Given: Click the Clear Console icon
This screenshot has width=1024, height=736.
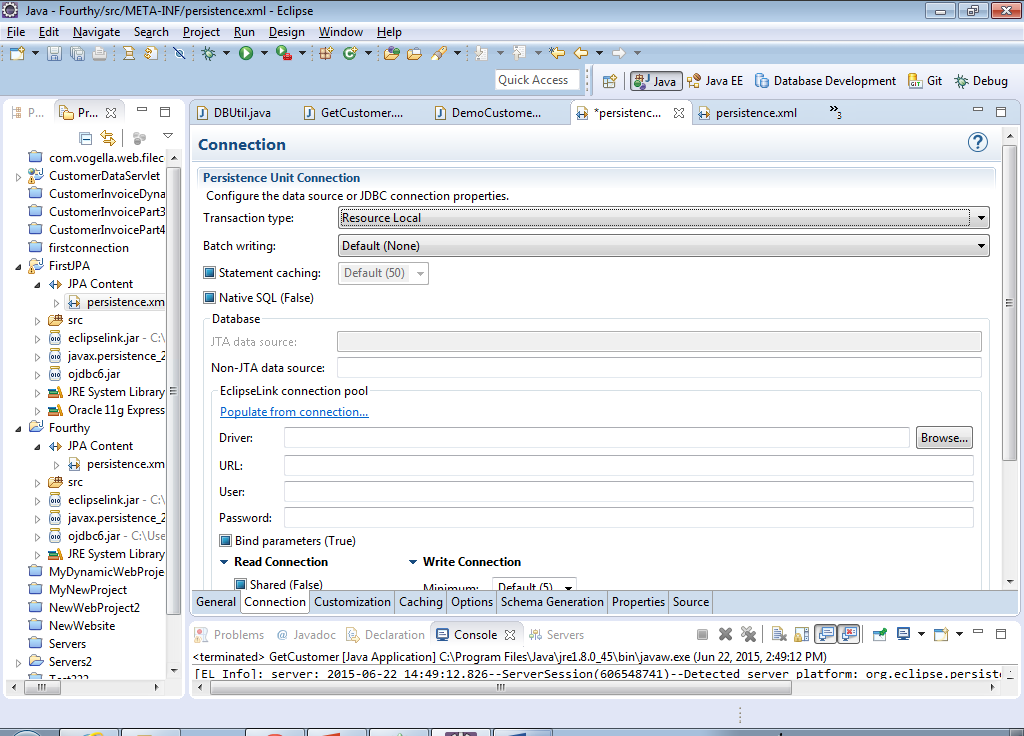Looking at the screenshot, I should pyautogui.click(x=778, y=634).
